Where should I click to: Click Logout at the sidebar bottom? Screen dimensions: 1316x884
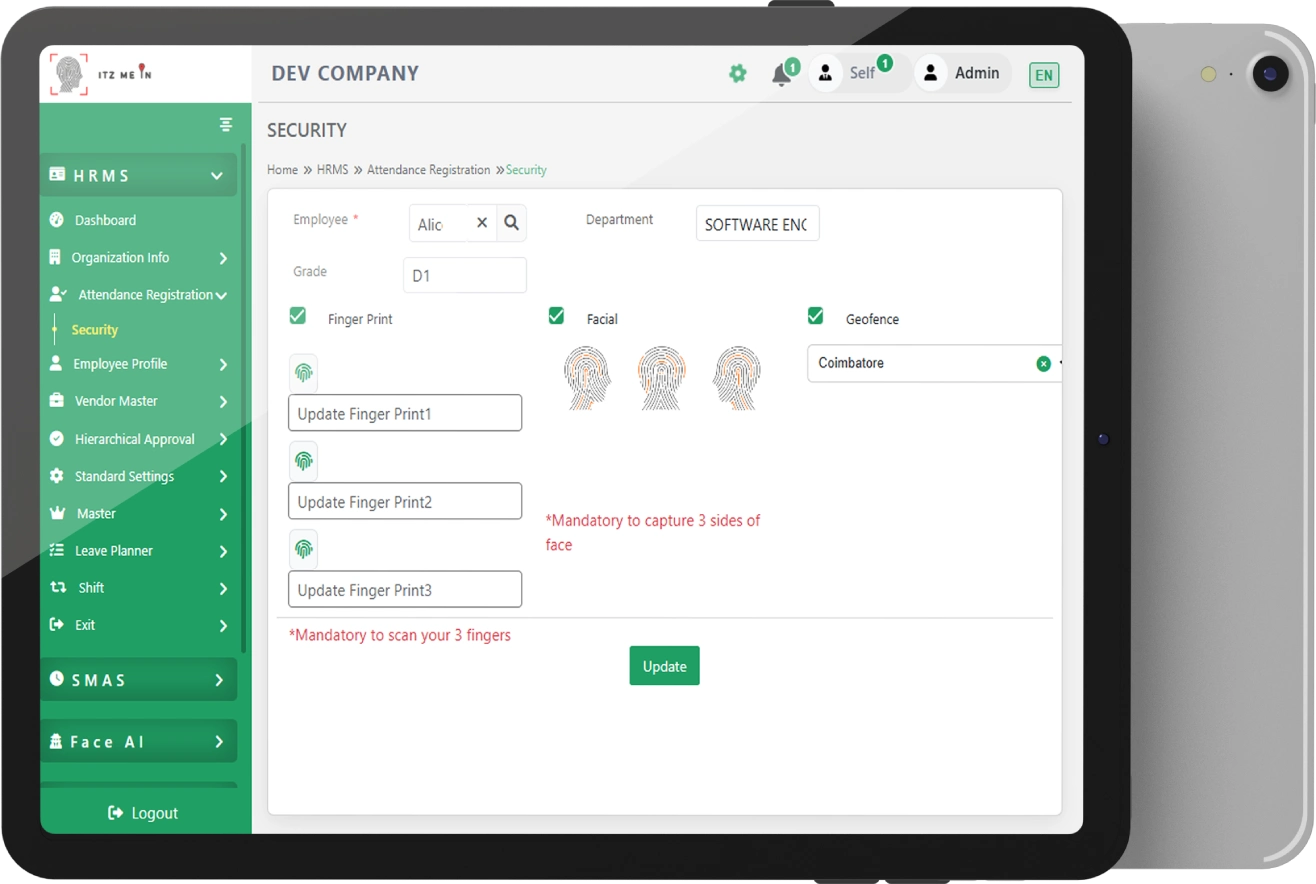click(x=143, y=813)
